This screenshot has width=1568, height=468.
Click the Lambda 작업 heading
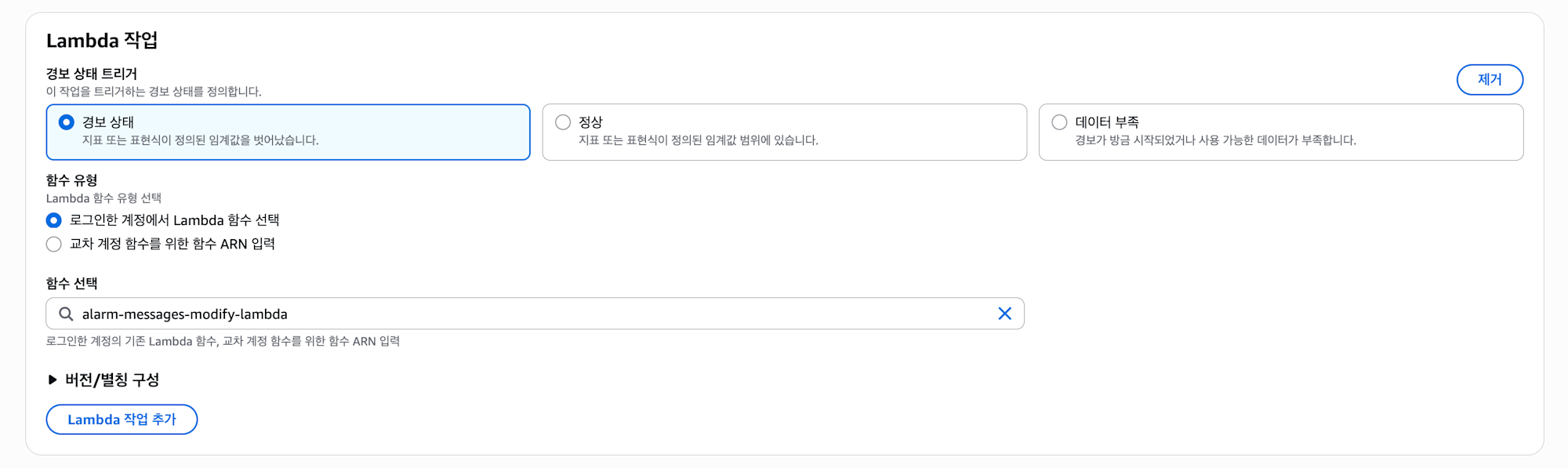[x=102, y=40]
